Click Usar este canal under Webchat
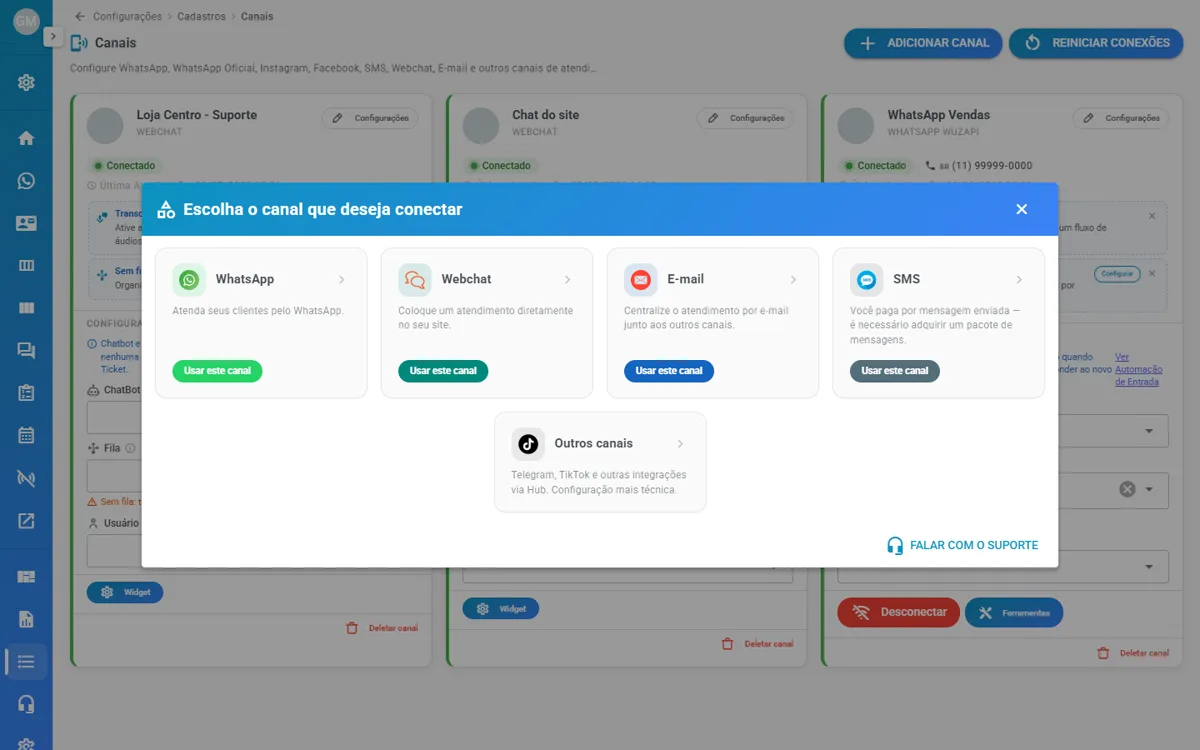The image size is (1200, 750). pyautogui.click(x=443, y=371)
